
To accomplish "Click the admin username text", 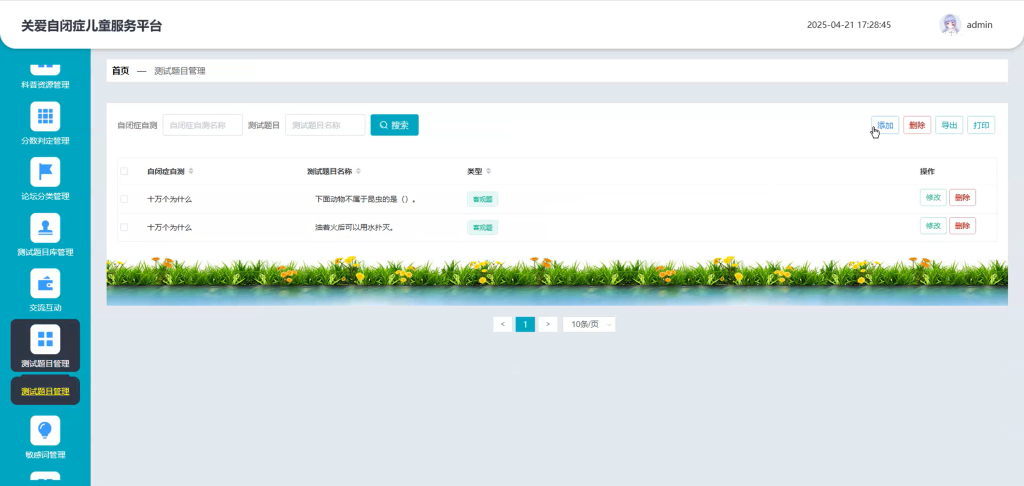I will click(979, 25).
